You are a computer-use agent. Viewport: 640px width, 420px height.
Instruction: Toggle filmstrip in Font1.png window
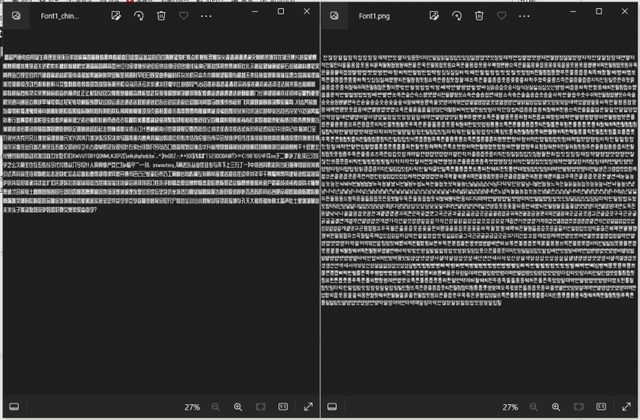click(332, 407)
